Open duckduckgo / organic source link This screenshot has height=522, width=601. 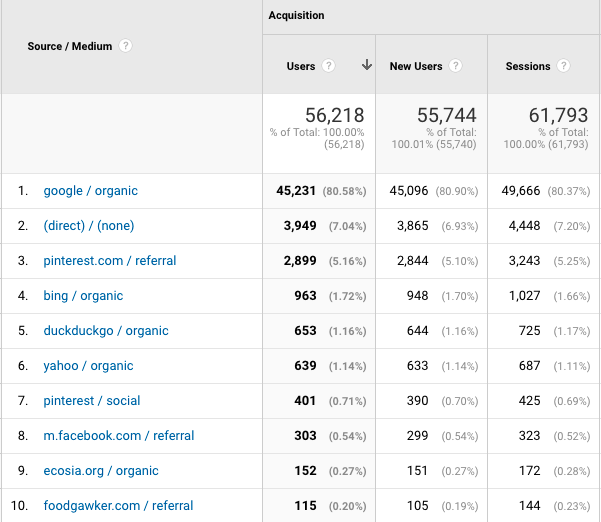coord(106,330)
